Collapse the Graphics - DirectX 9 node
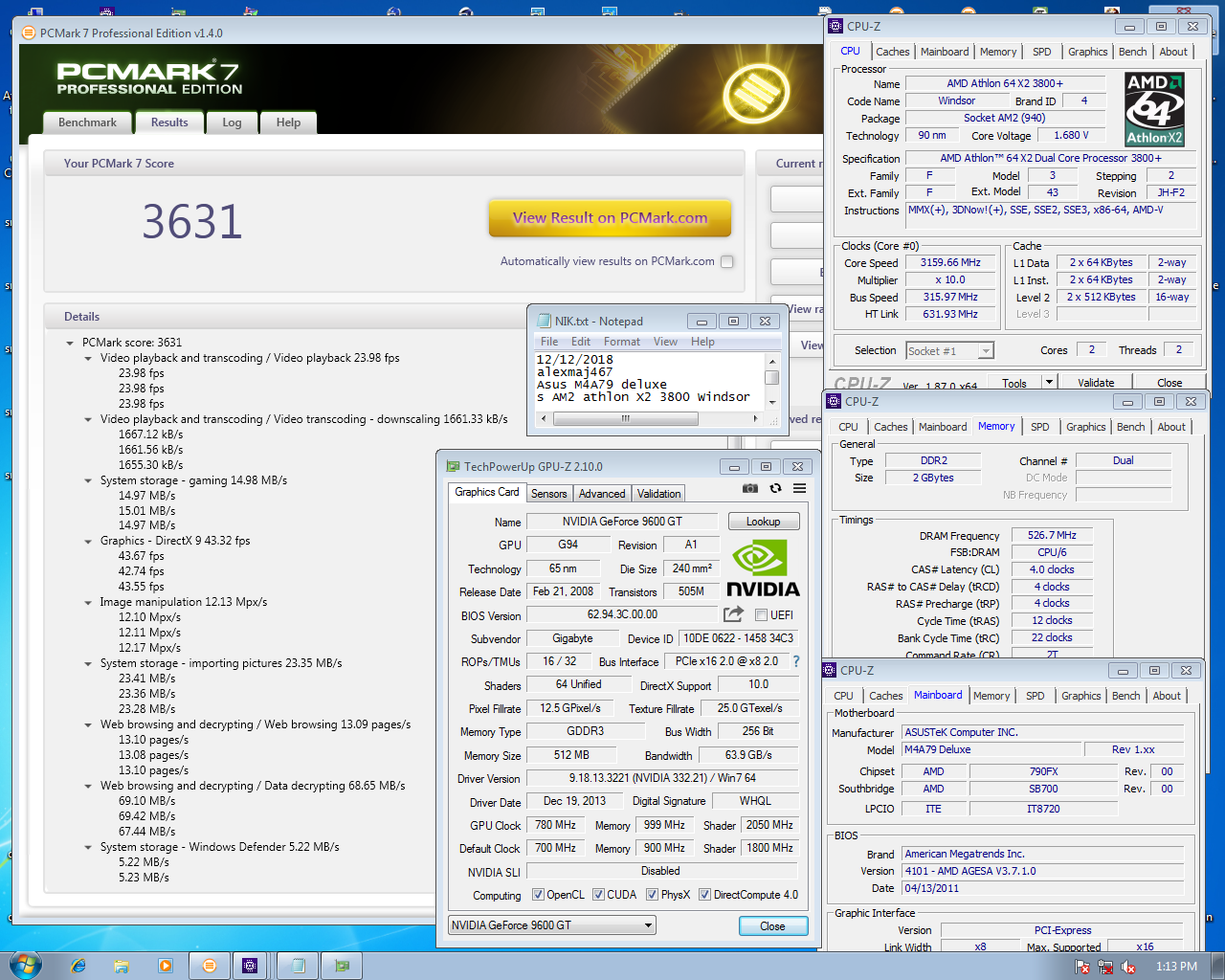The width and height of the screenshot is (1225, 980). click(88, 541)
